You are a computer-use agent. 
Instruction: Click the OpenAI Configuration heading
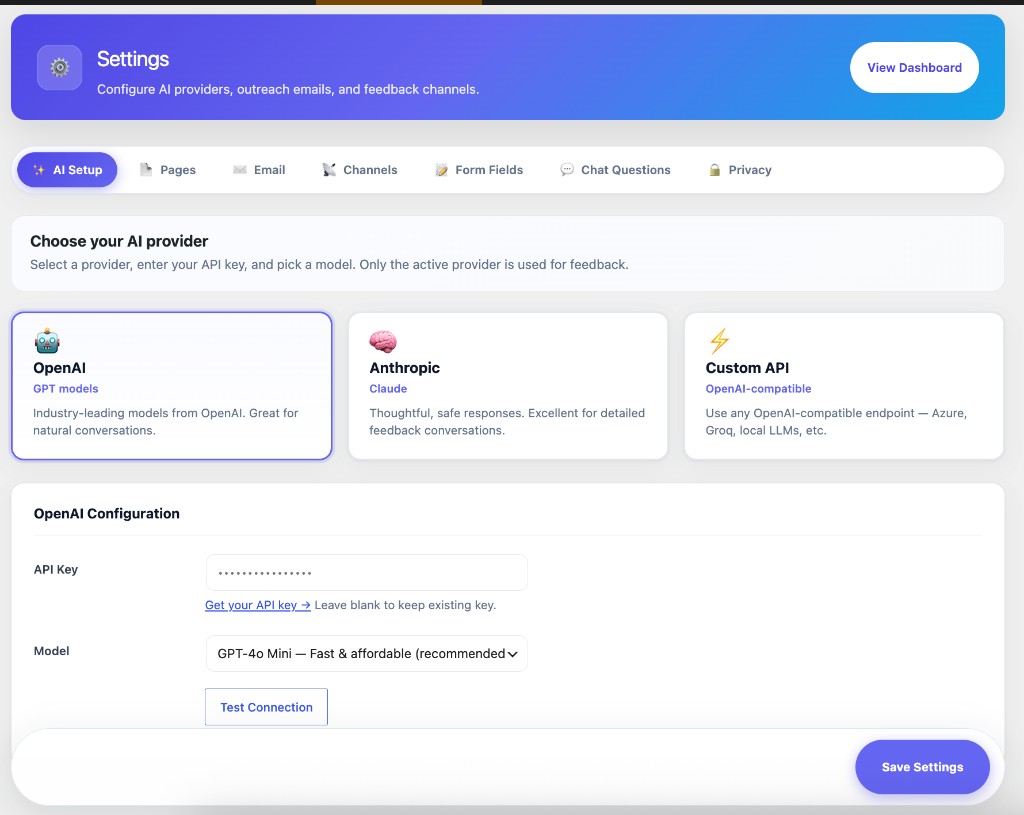pyautogui.click(x=106, y=513)
